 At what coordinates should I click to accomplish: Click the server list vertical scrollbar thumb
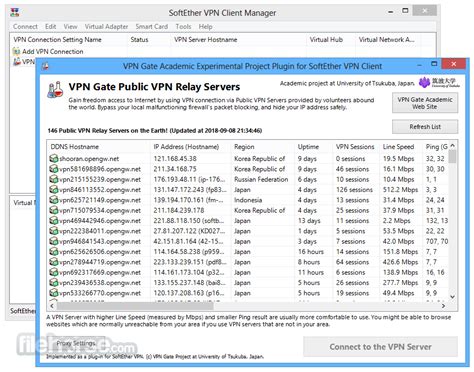(x=452, y=156)
